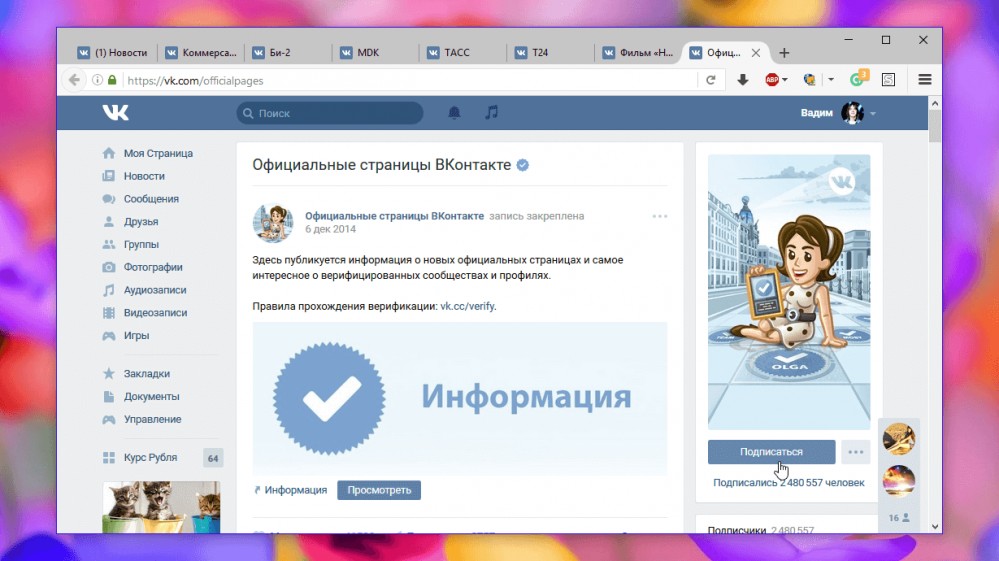Image resolution: width=999 pixels, height=561 pixels.
Task: Open Adblock Plus dropdown arrow
Action: pyautogui.click(x=785, y=80)
